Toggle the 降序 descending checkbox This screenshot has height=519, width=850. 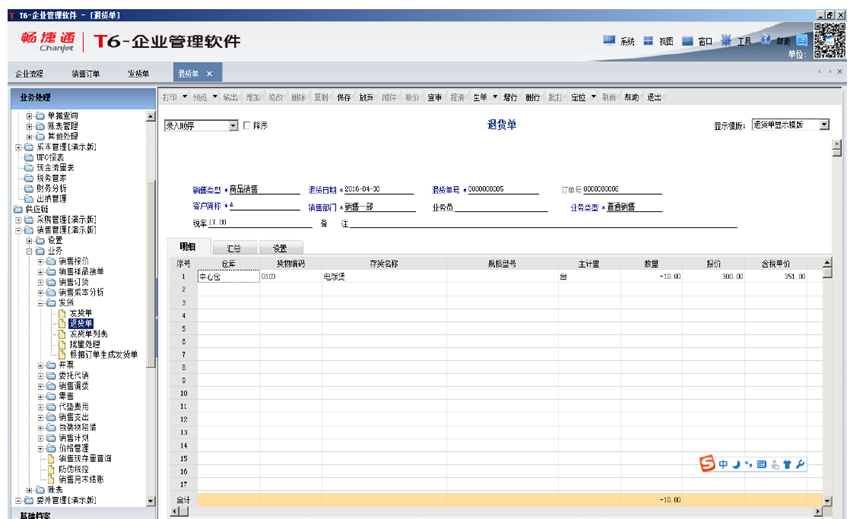(x=247, y=125)
